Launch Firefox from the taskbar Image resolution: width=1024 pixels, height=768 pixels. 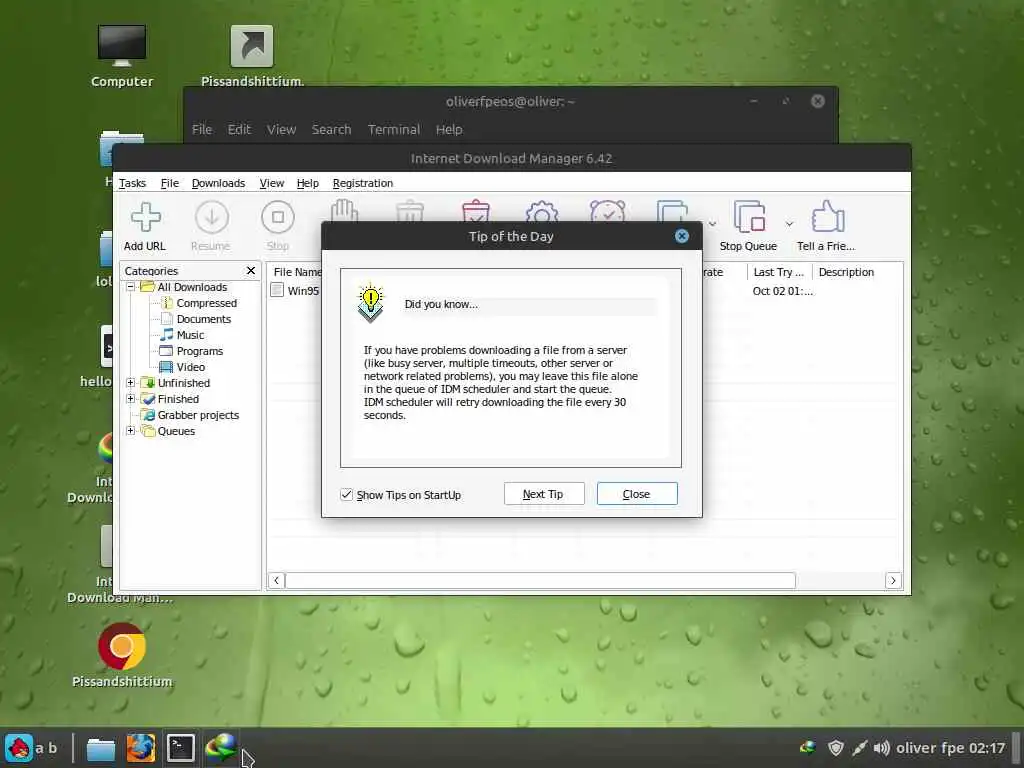click(140, 748)
